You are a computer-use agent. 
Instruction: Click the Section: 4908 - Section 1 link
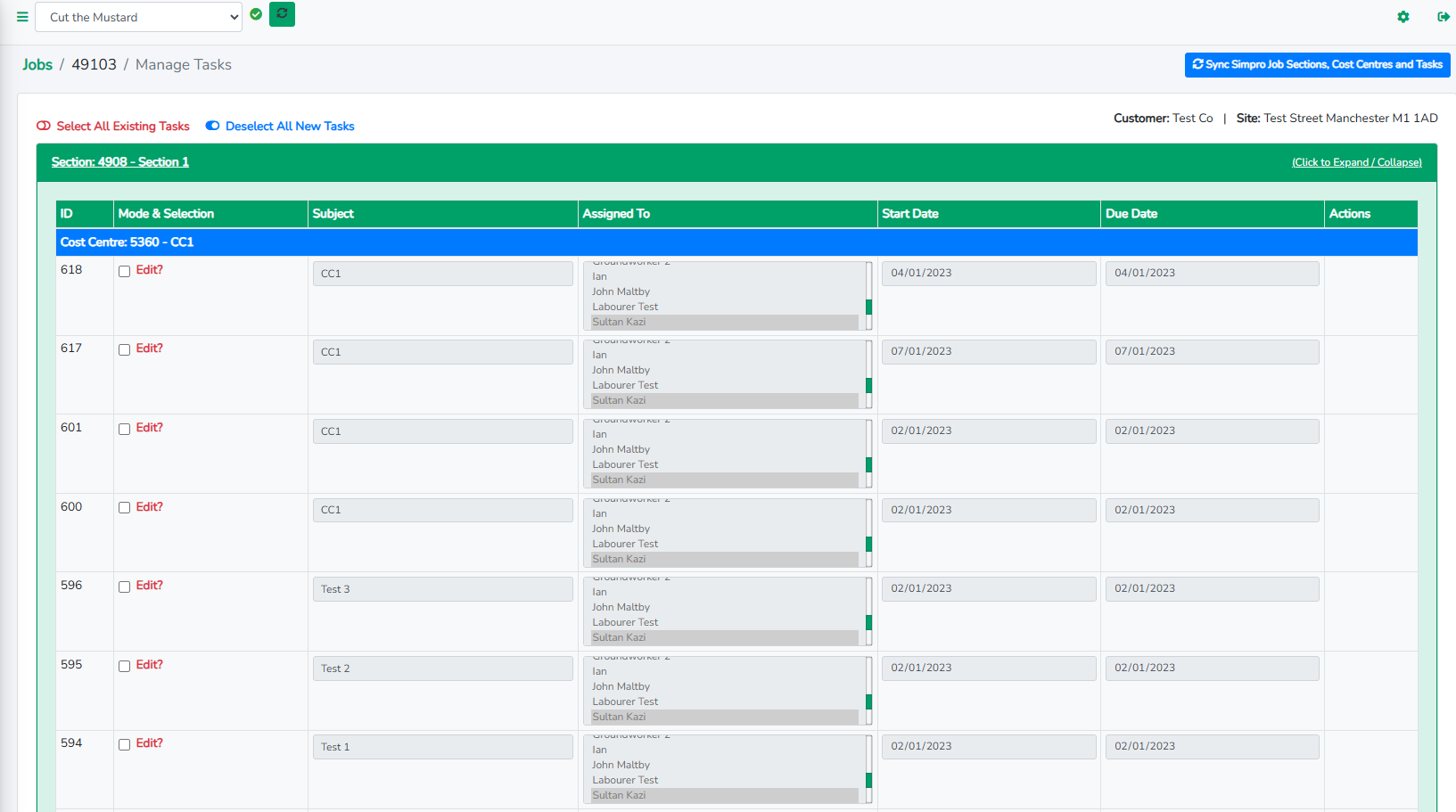119,161
